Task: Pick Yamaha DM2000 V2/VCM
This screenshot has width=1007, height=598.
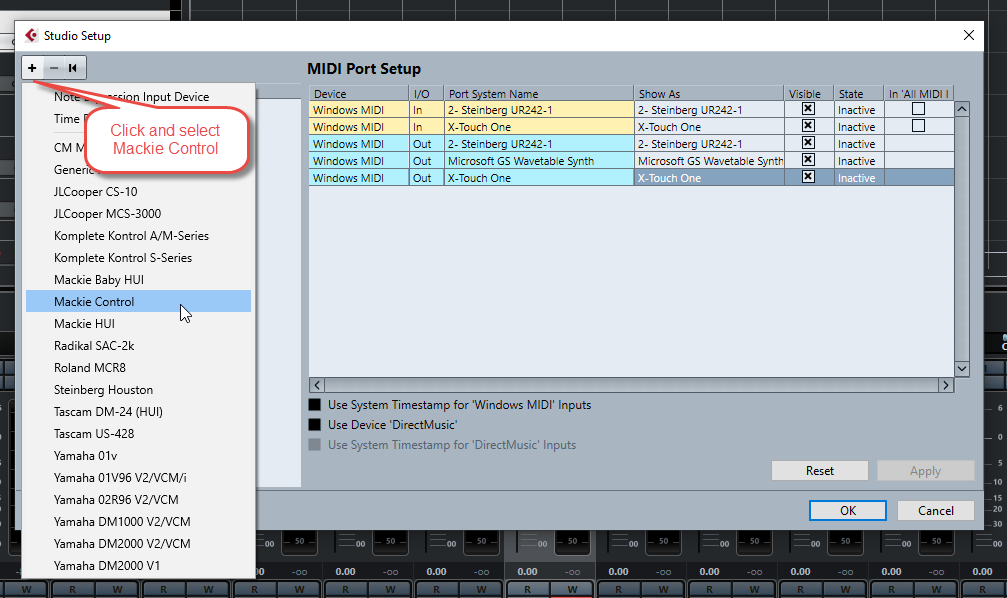Action: pyautogui.click(x=138, y=543)
